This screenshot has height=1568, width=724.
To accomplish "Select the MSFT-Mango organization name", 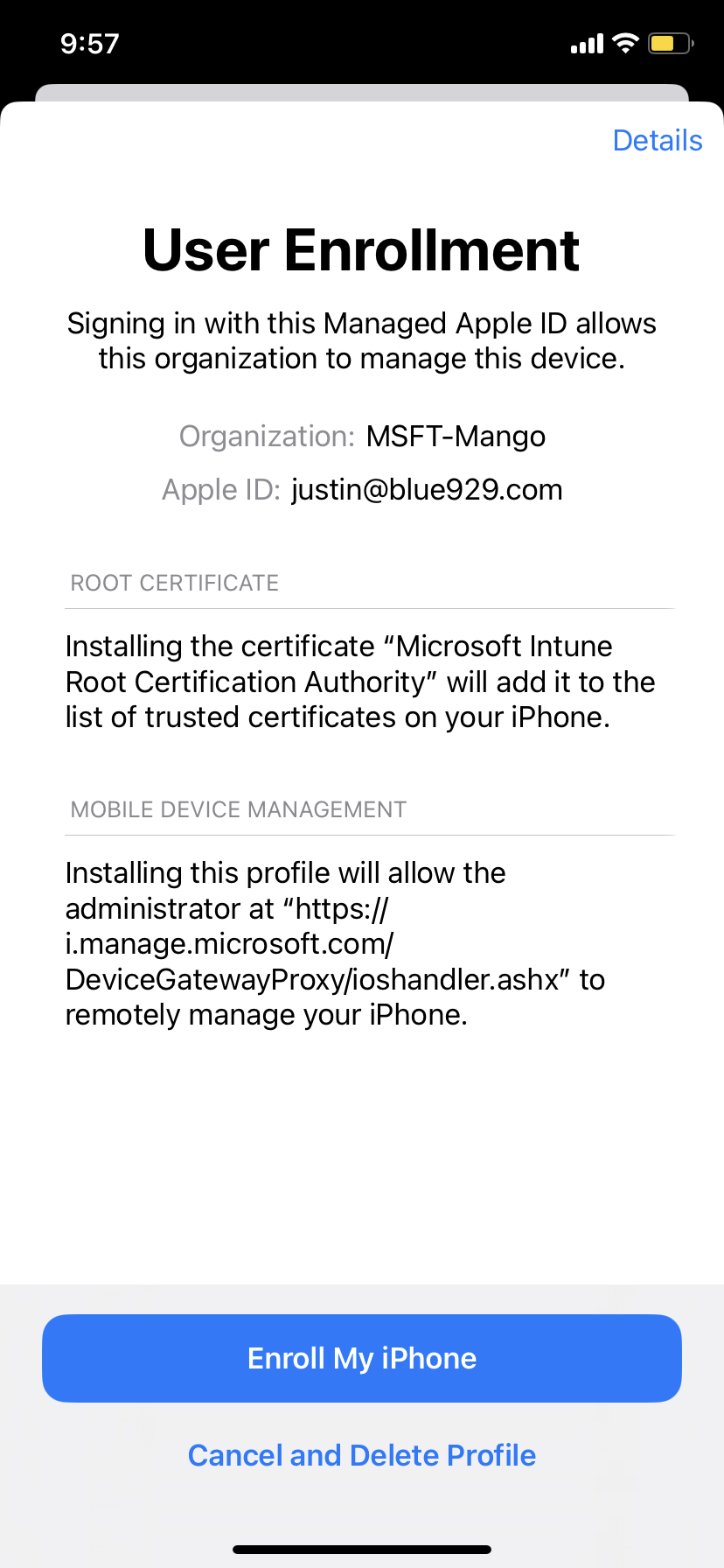I will coord(456,436).
